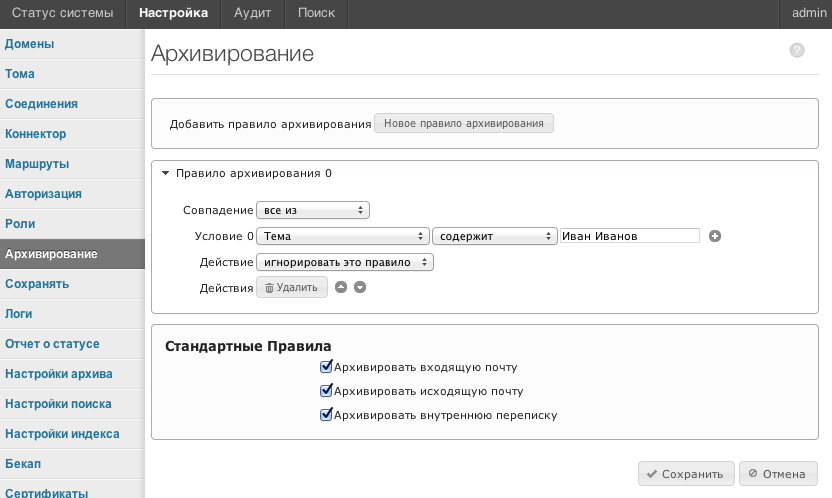
Task: Toggle Архивировать входящую почту checkbox
Action: pos(326,366)
